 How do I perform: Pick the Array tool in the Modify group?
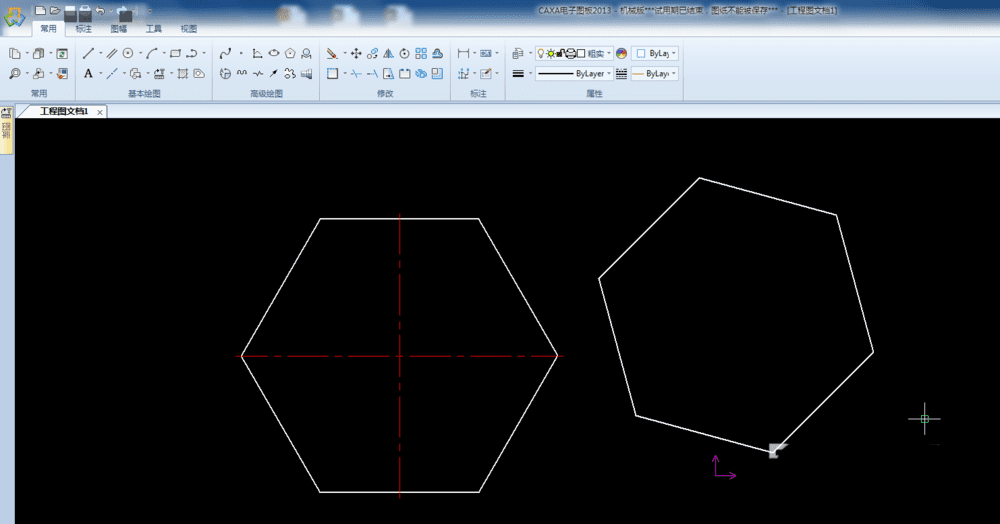(x=421, y=53)
